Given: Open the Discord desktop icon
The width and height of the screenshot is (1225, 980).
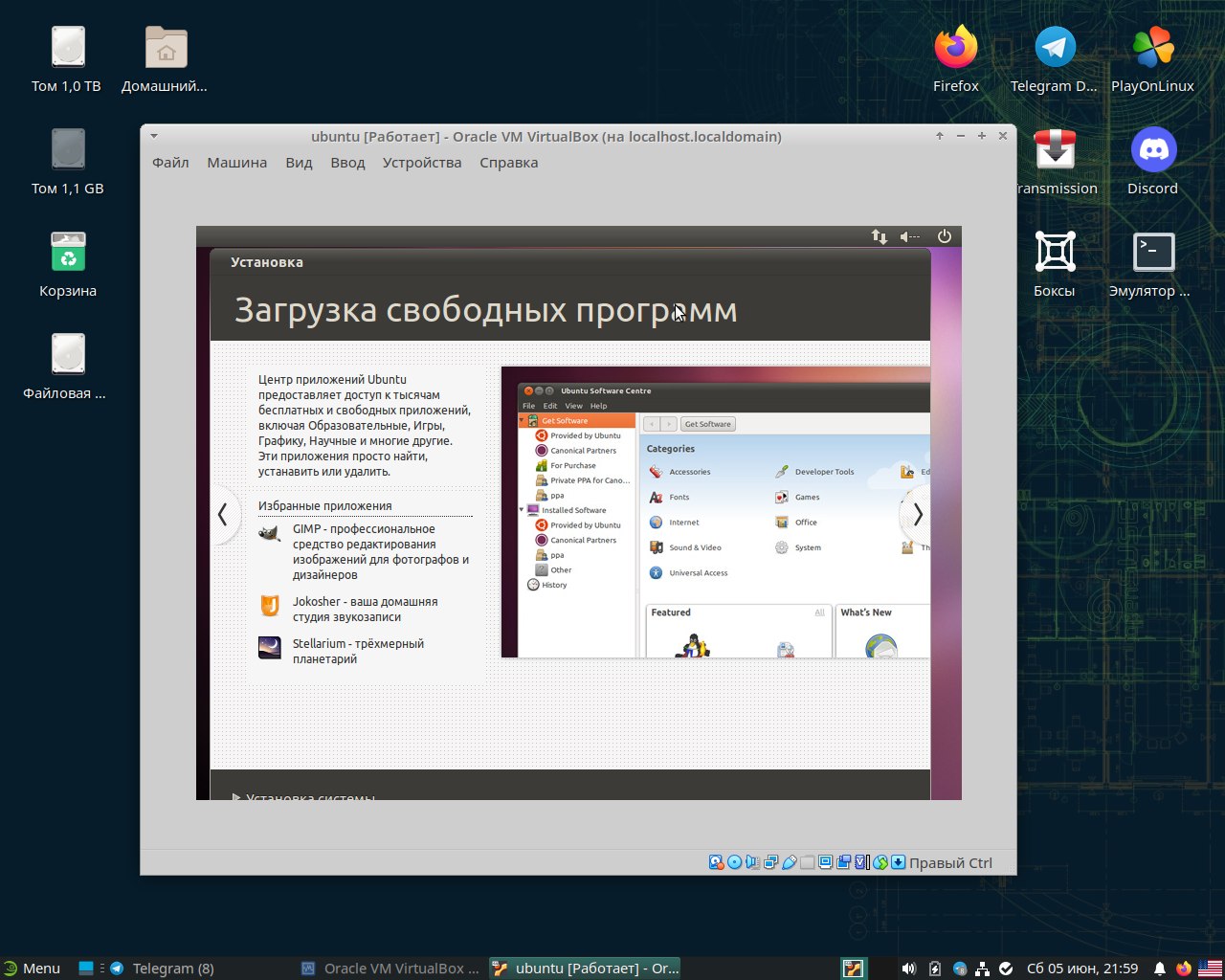Looking at the screenshot, I should click(1152, 162).
